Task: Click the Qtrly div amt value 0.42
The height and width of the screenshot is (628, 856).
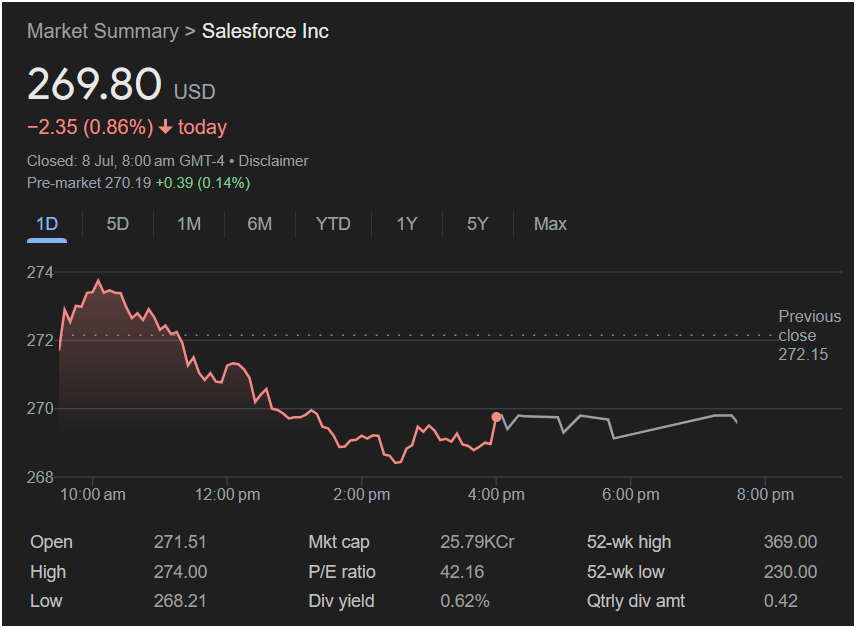Action: click(x=781, y=601)
